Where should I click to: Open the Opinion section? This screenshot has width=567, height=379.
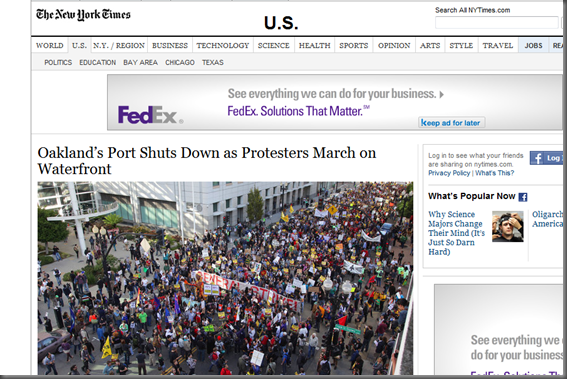coord(394,46)
